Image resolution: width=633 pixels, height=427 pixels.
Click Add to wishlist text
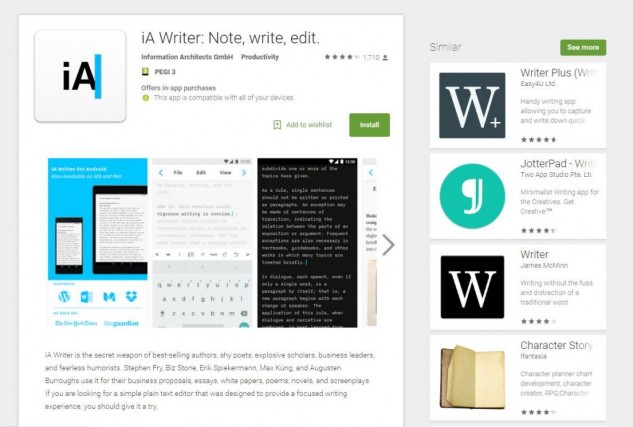(x=309, y=125)
